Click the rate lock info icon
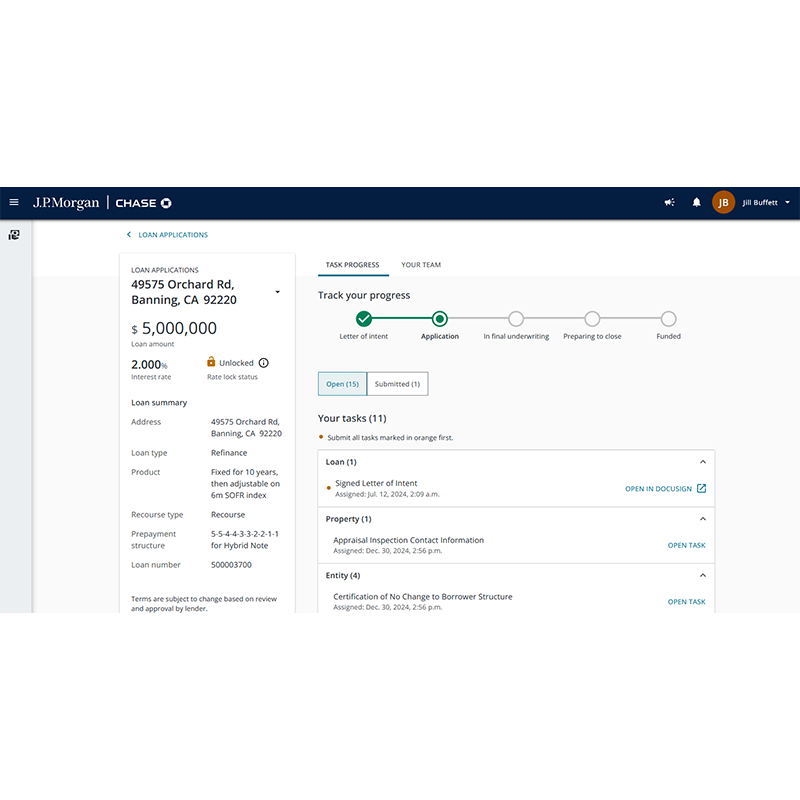The height and width of the screenshot is (800, 800). 264,363
